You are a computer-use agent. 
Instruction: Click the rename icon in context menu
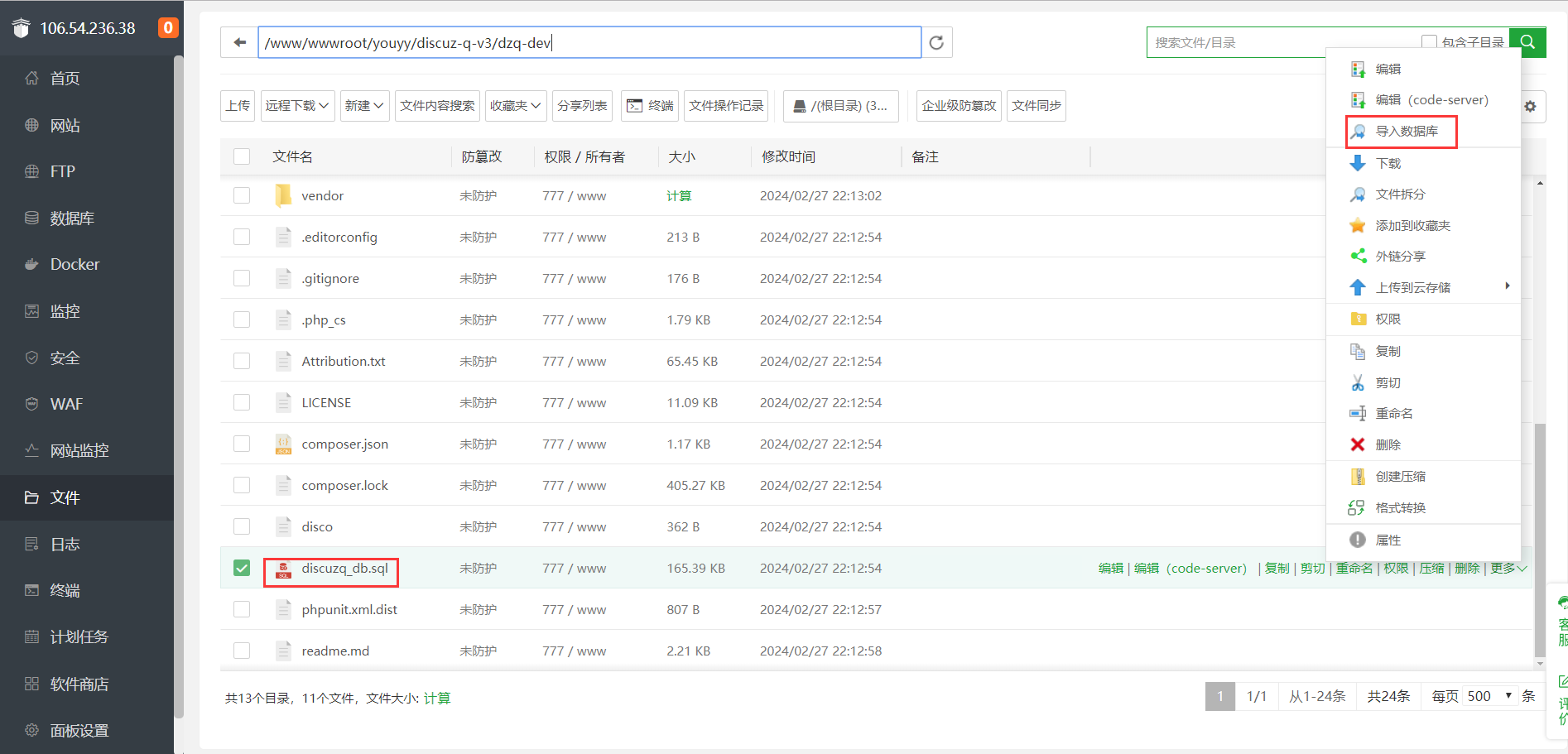click(x=1358, y=413)
